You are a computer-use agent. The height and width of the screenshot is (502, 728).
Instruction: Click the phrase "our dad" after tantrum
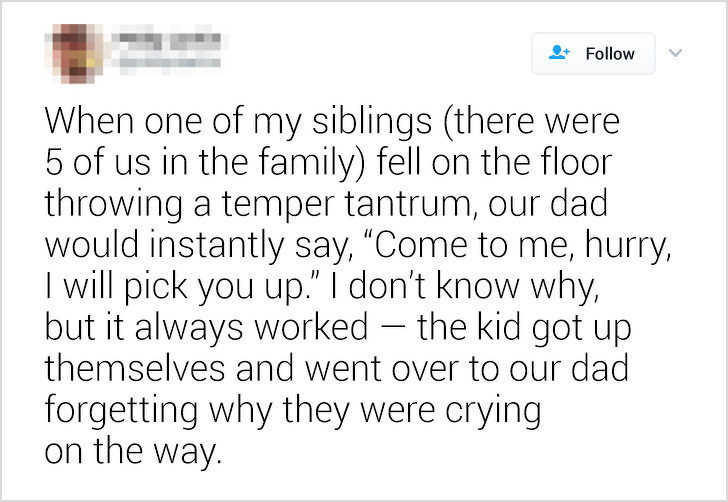tap(547, 204)
